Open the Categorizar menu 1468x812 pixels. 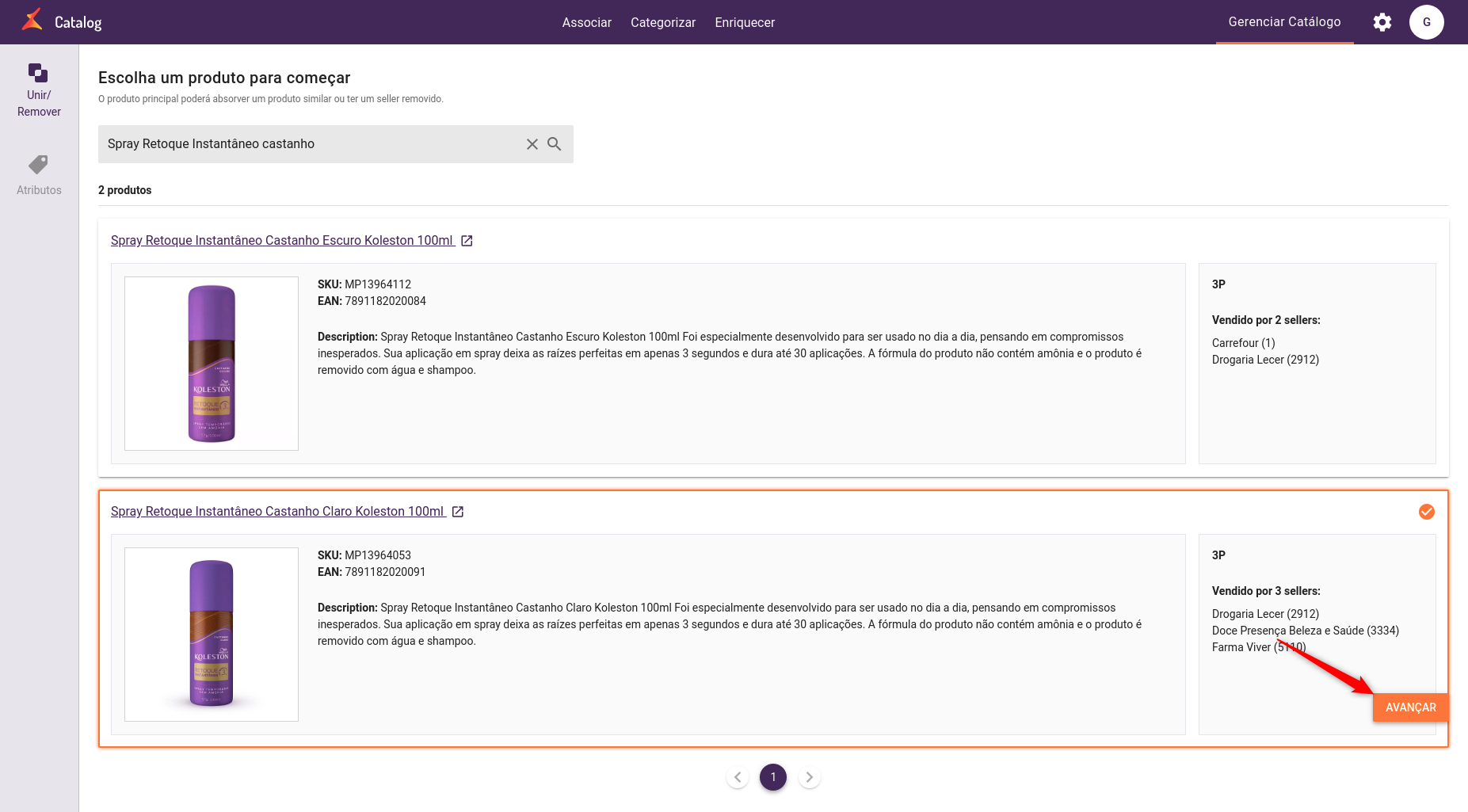(x=663, y=22)
